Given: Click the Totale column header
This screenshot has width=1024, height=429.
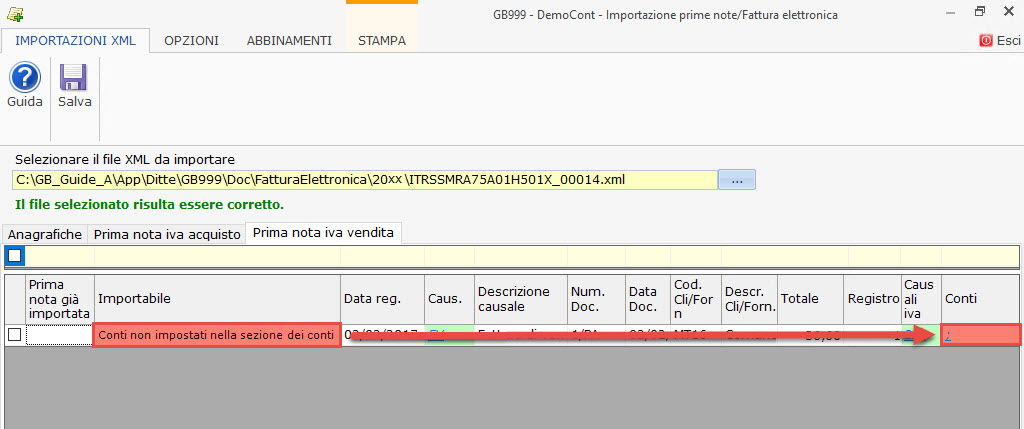Looking at the screenshot, I should click(x=800, y=298).
